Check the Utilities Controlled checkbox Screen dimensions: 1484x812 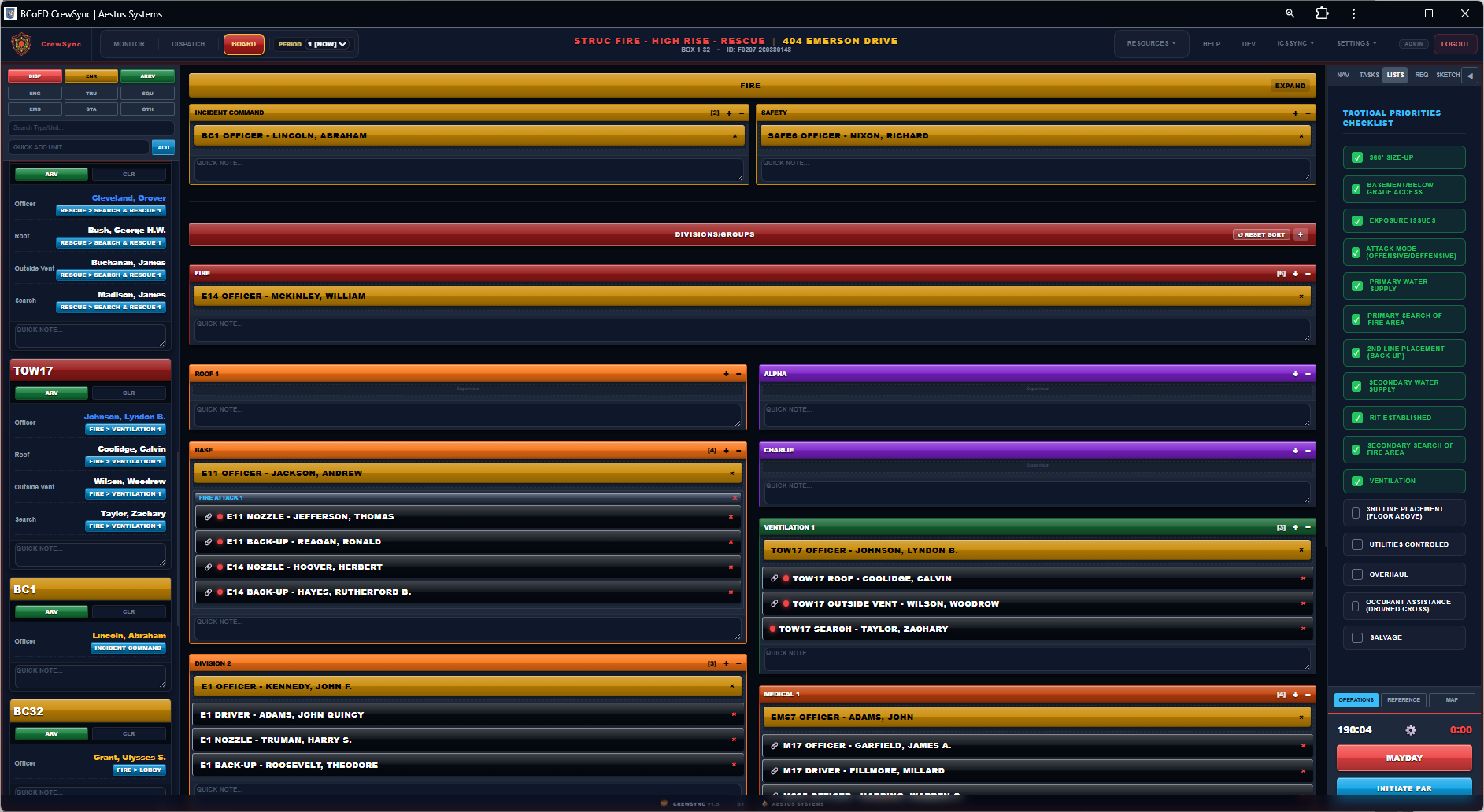click(1357, 544)
